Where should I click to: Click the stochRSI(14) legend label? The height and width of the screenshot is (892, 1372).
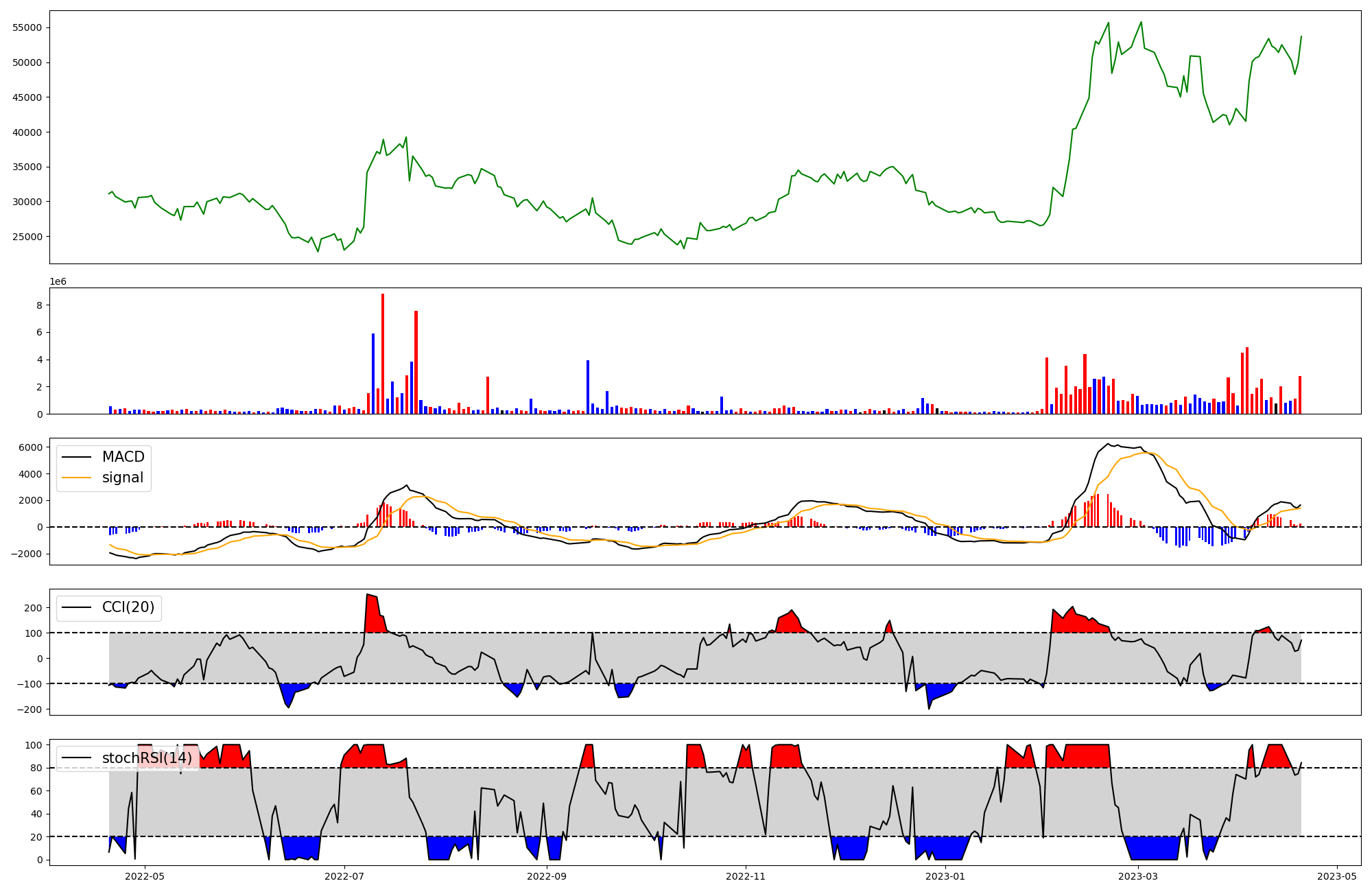[x=147, y=758]
